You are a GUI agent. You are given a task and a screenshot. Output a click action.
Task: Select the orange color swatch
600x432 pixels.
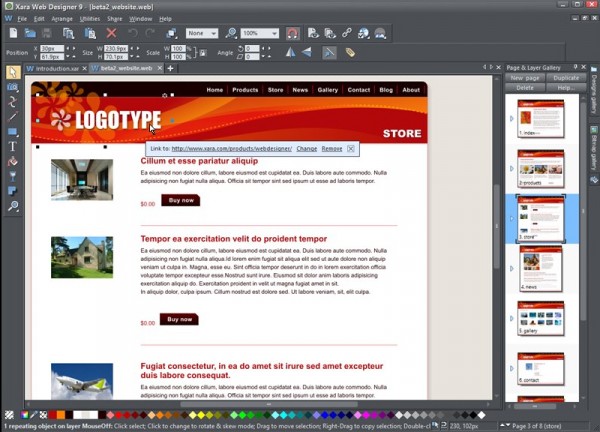pyautogui.click(x=60, y=415)
